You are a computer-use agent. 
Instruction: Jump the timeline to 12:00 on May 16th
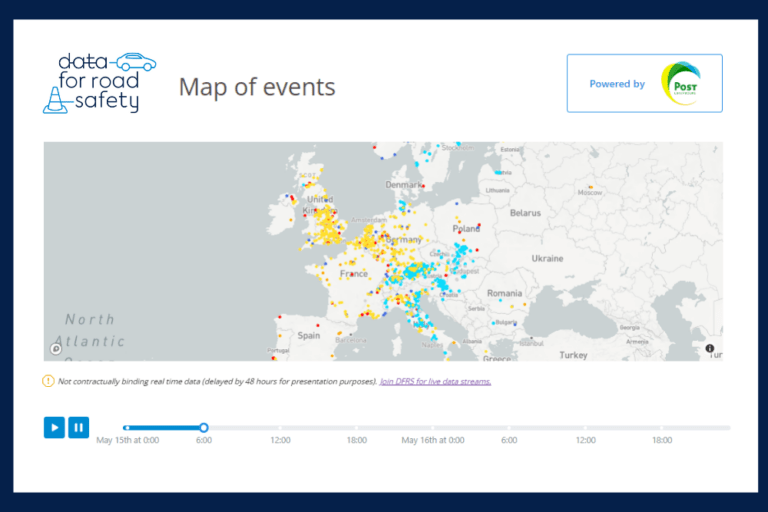(585, 428)
